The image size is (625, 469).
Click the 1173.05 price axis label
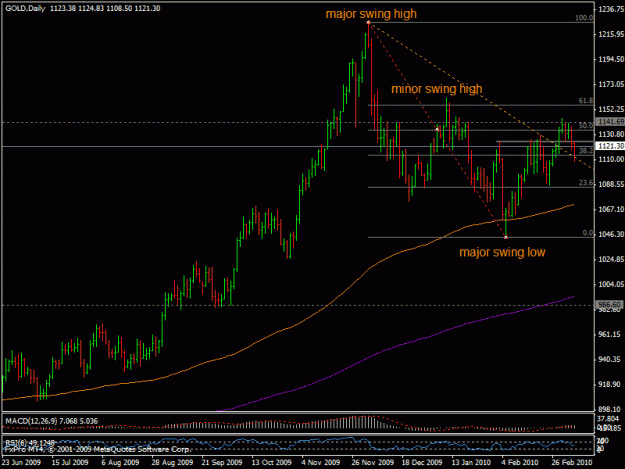(611, 84)
